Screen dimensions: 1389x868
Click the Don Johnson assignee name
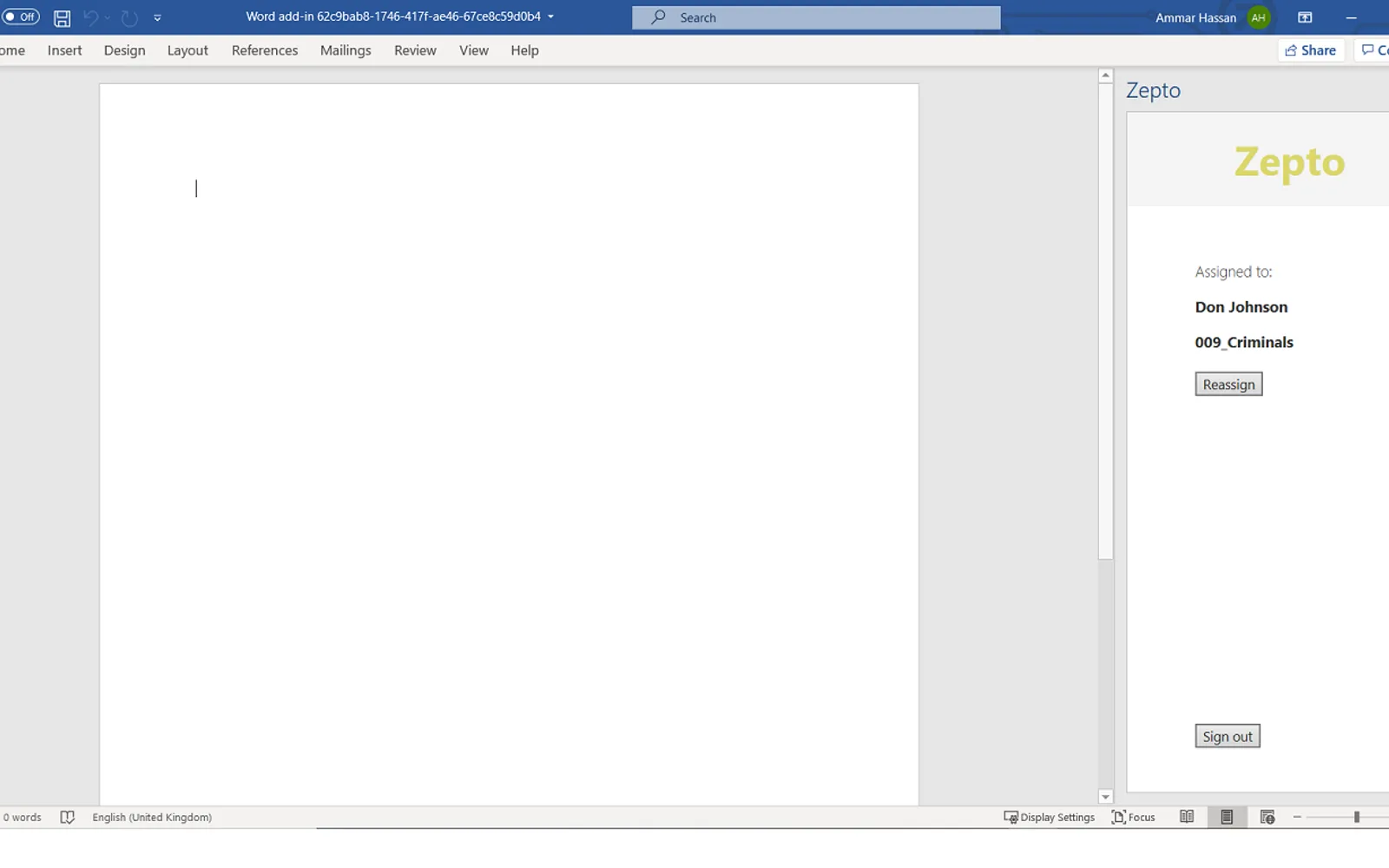coord(1241,307)
